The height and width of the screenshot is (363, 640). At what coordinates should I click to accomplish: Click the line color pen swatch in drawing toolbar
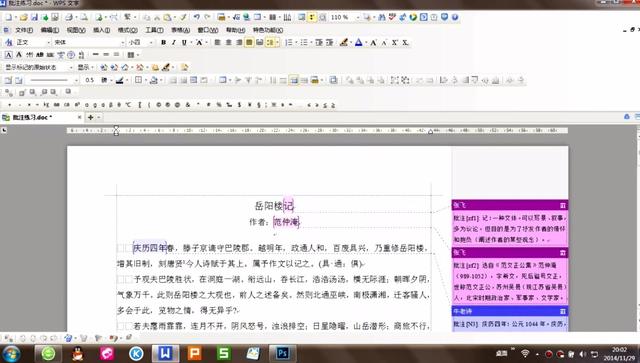pyautogui.click(x=119, y=80)
